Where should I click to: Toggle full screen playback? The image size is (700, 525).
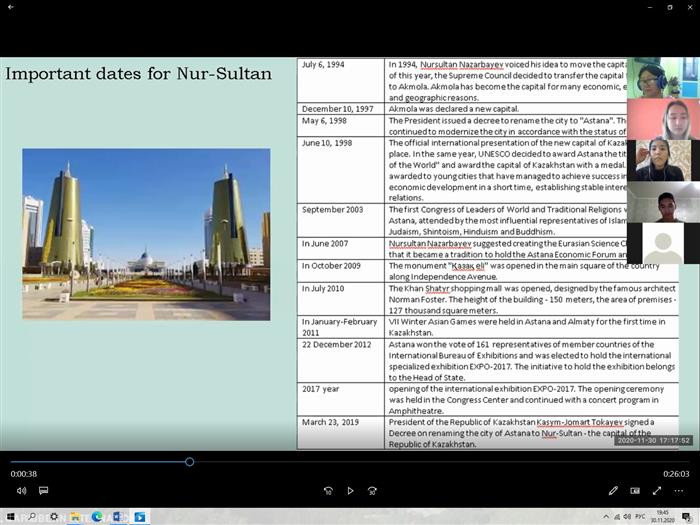pyautogui.click(x=657, y=491)
